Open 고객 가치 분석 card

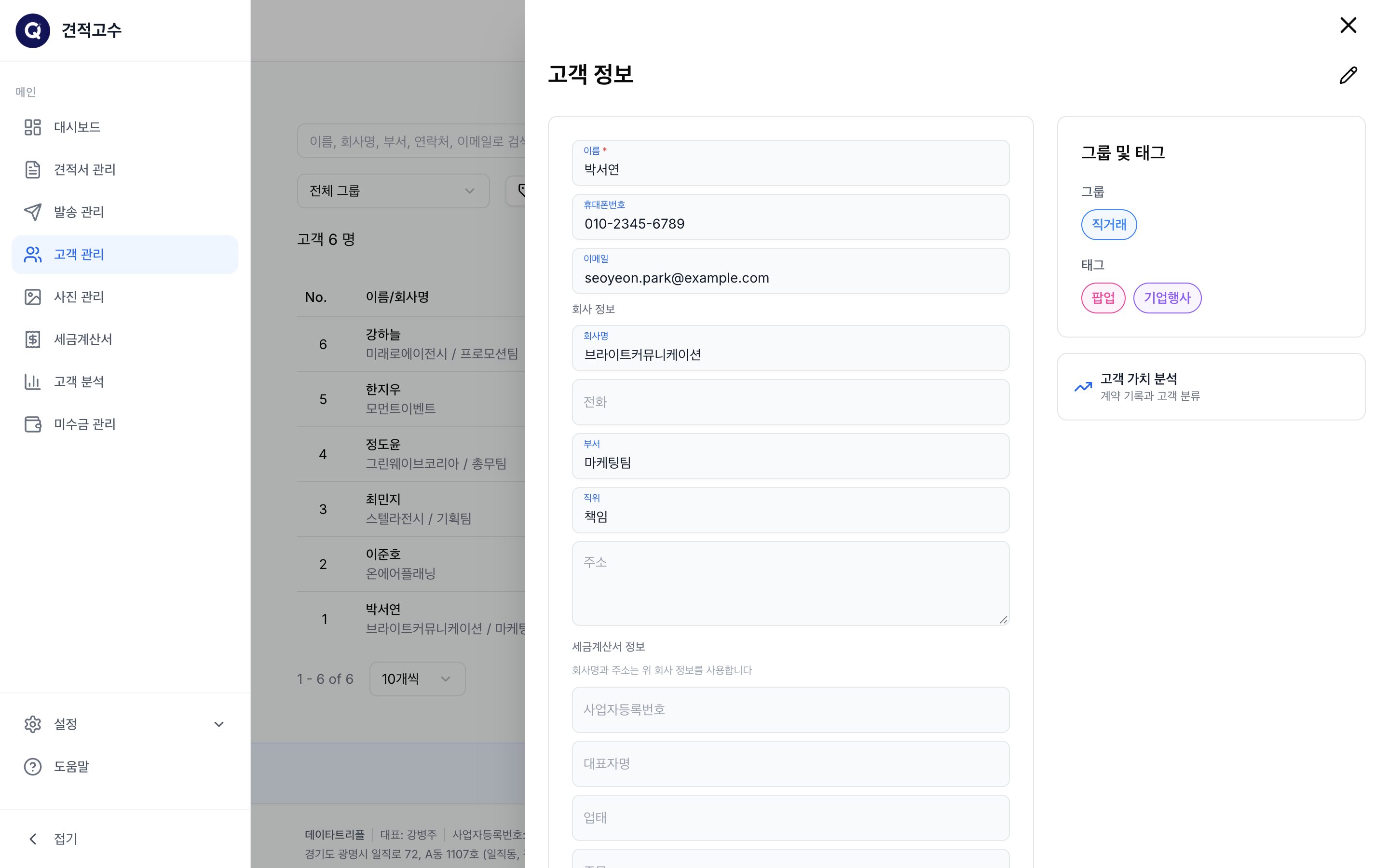(1211, 387)
